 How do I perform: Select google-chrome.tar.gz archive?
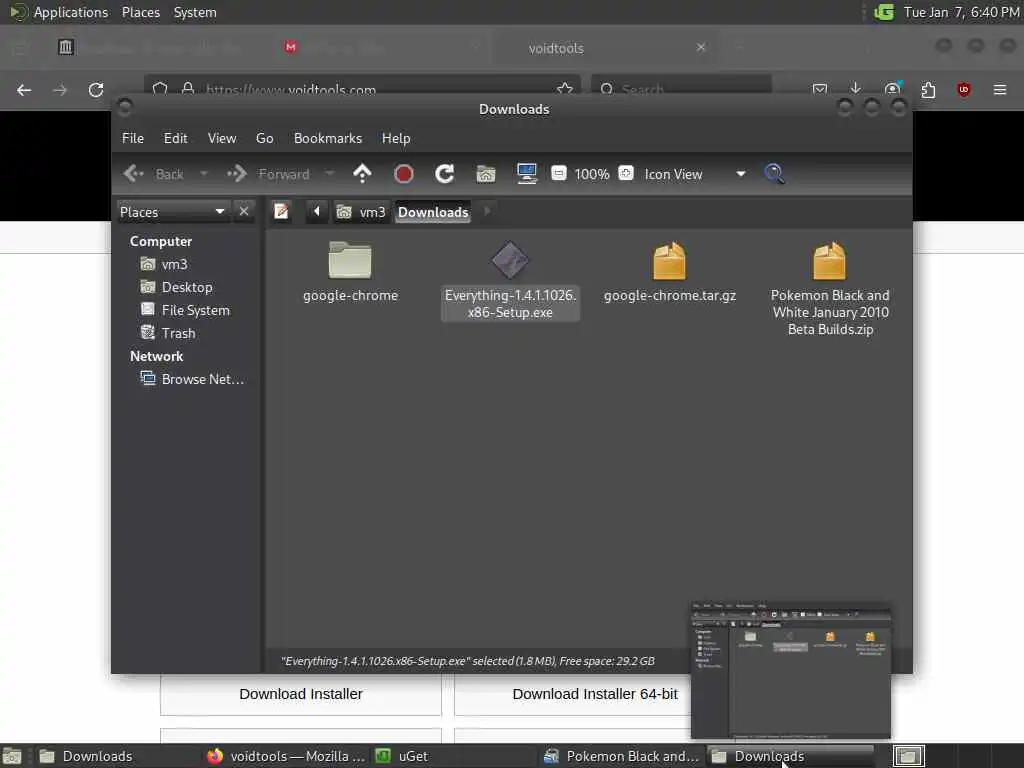[669, 272]
